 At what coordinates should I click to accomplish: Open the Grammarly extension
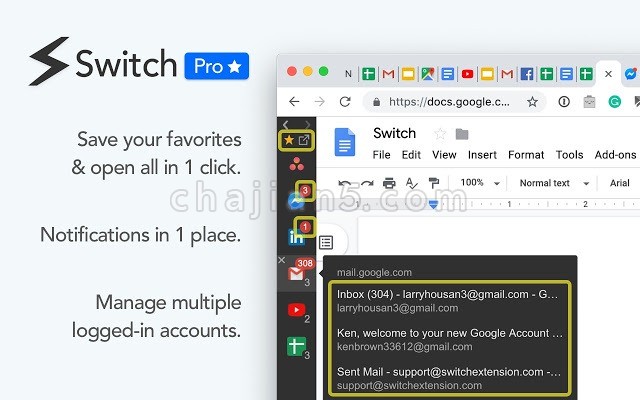[x=614, y=102]
